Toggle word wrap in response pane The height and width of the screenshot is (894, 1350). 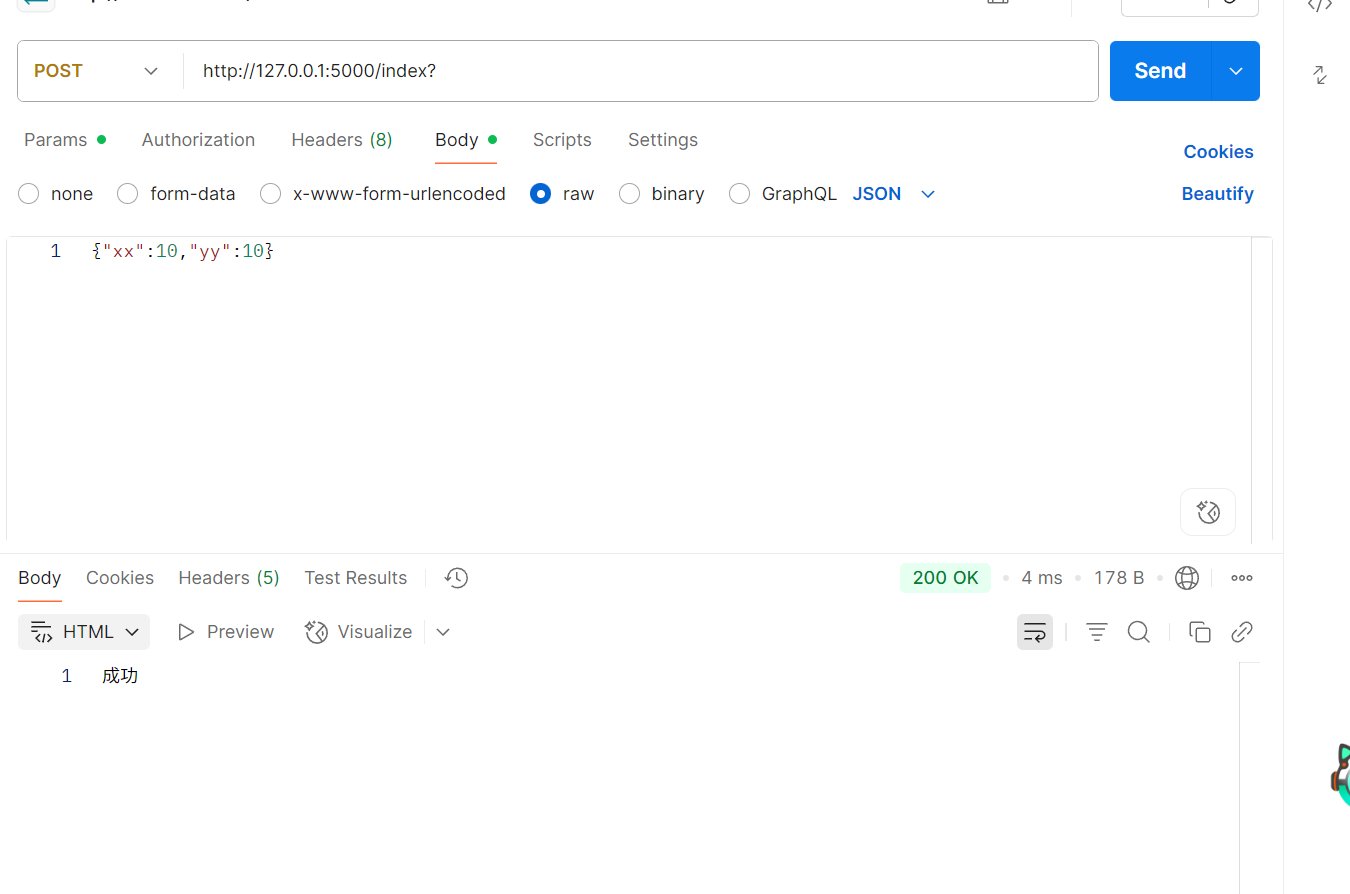click(x=1034, y=632)
